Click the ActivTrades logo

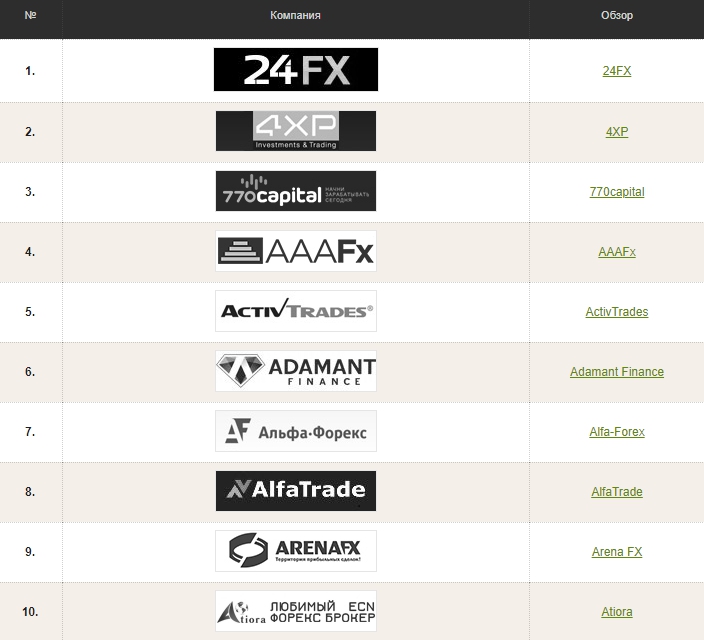(x=296, y=311)
